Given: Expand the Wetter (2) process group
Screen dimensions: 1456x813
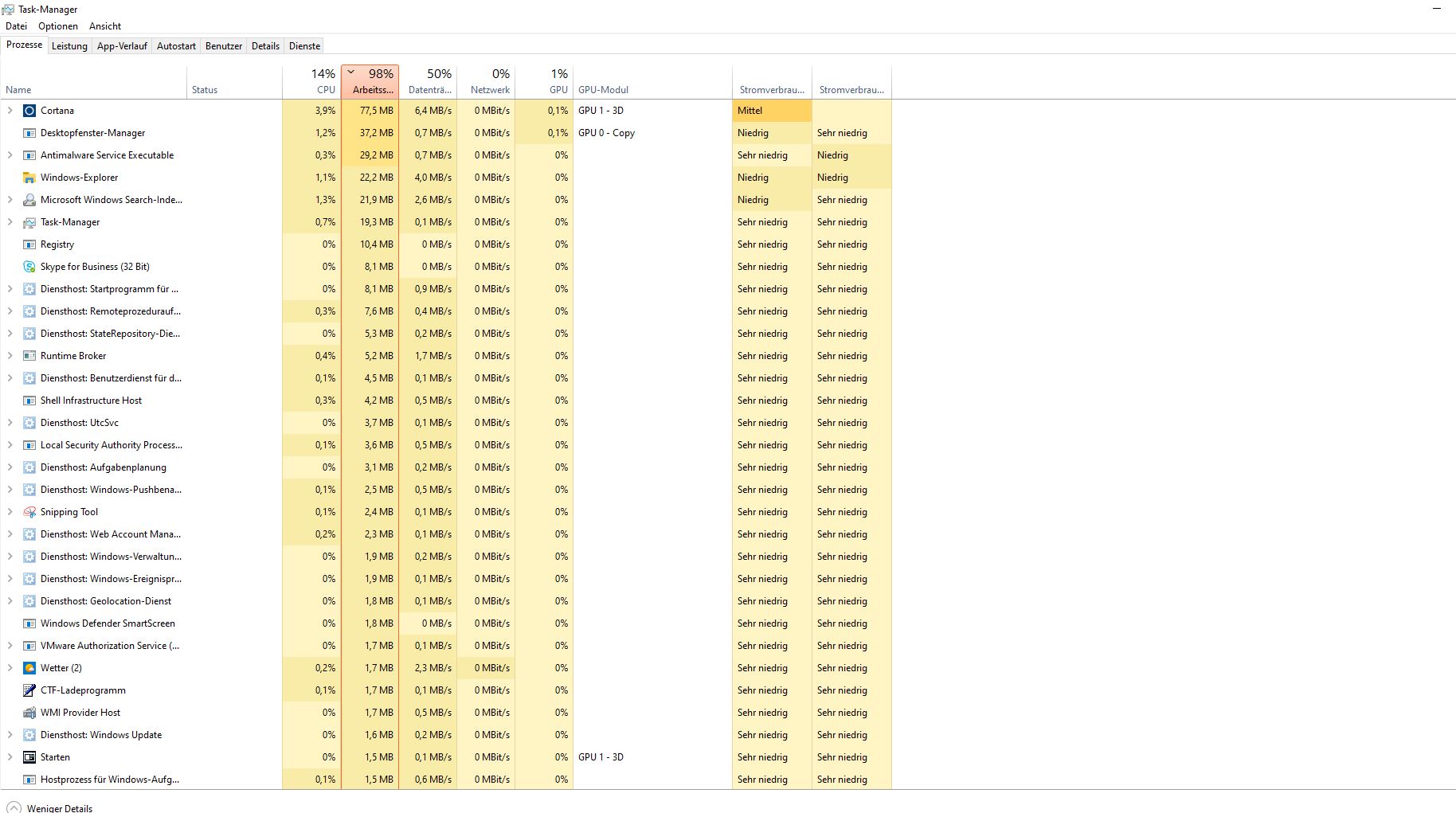Looking at the screenshot, I should 10,668.
